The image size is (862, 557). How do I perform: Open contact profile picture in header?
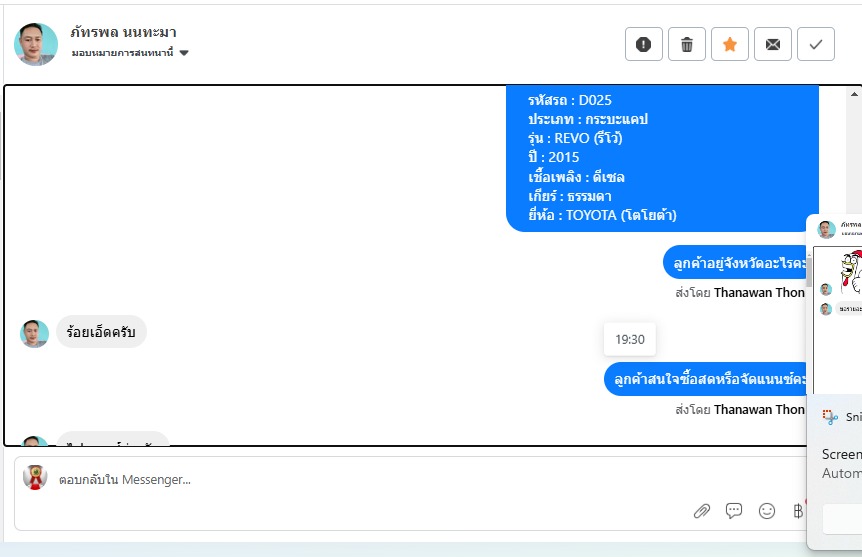tap(36, 44)
